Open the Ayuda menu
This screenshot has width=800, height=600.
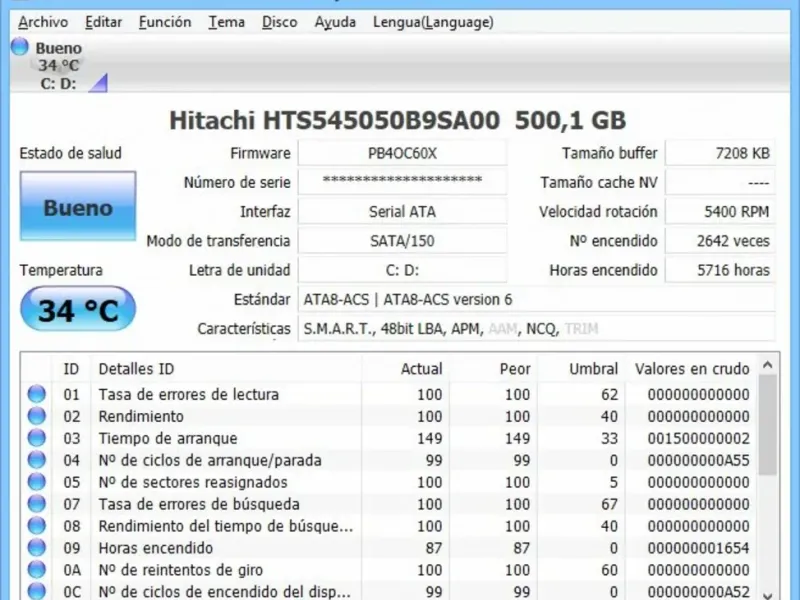coord(335,22)
